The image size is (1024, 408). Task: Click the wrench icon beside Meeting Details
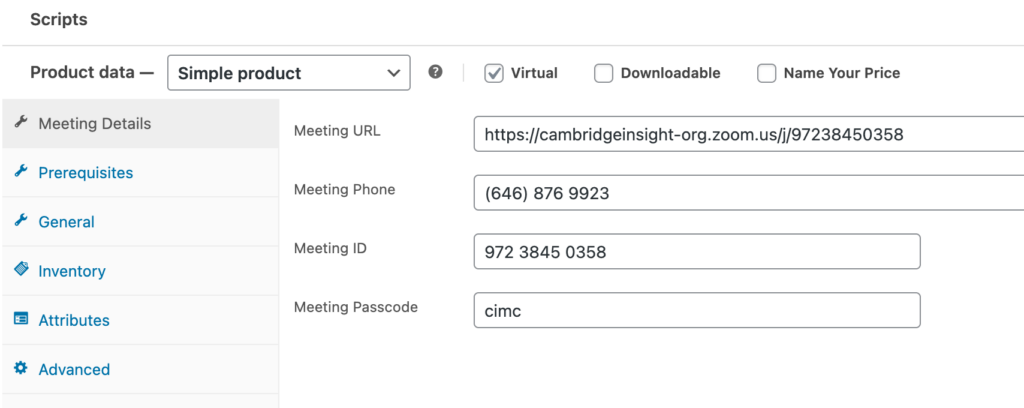coord(20,123)
